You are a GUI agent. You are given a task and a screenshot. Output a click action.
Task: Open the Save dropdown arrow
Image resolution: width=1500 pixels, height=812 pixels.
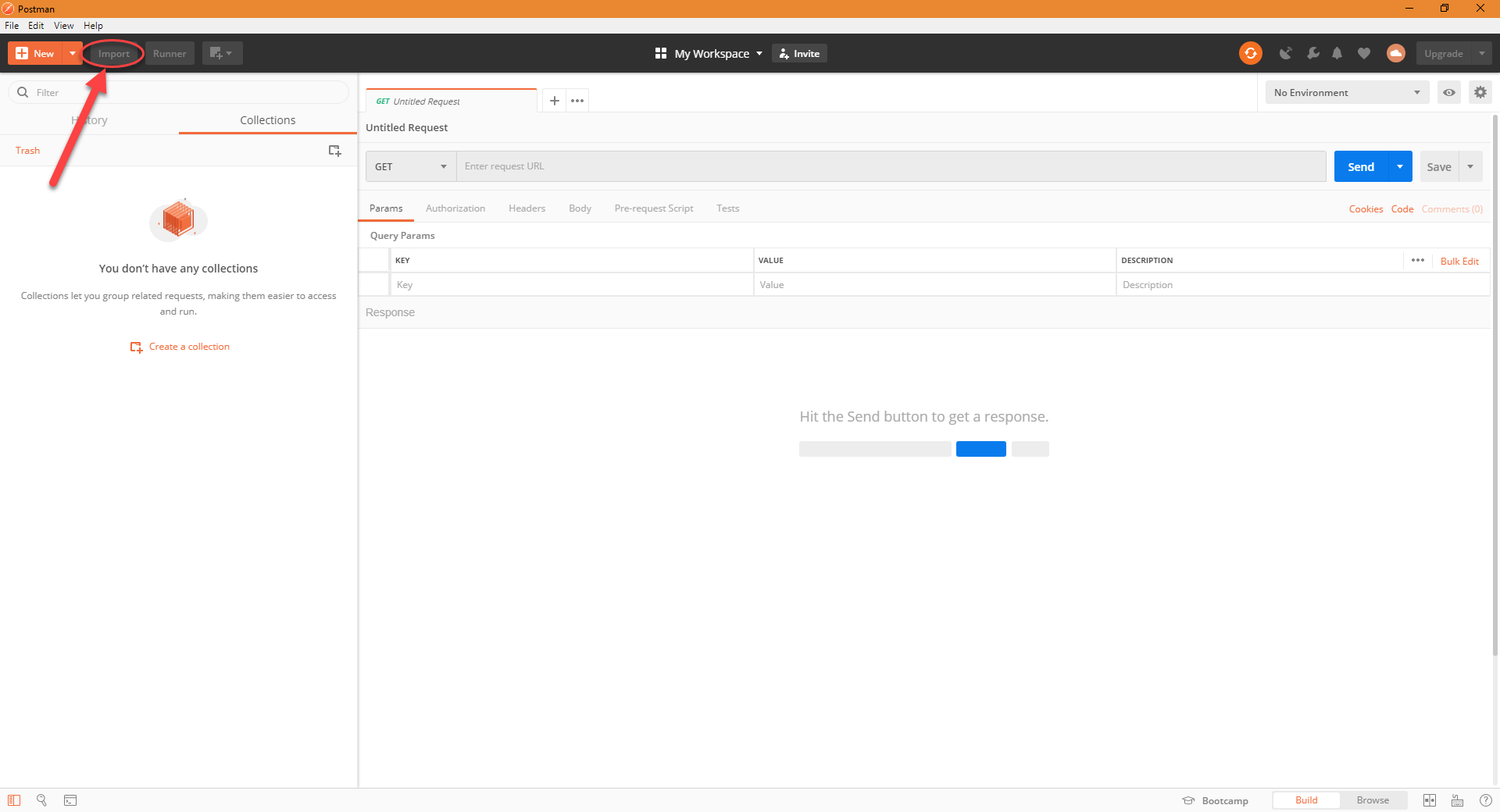click(x=1470, y=166)
